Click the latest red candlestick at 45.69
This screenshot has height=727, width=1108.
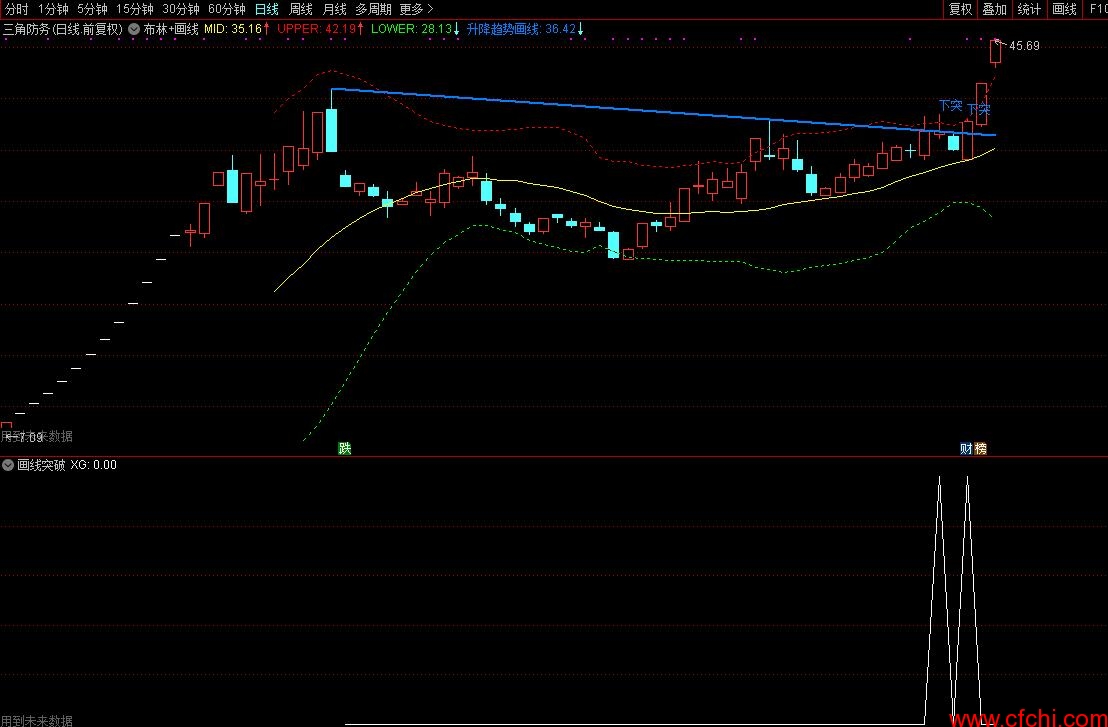point(996,53)
